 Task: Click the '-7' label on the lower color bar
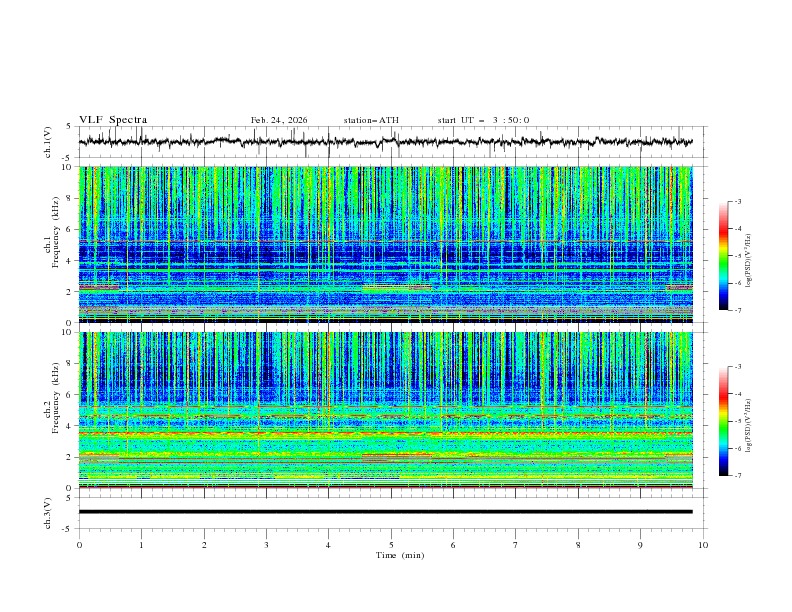(x=738, y=476)
